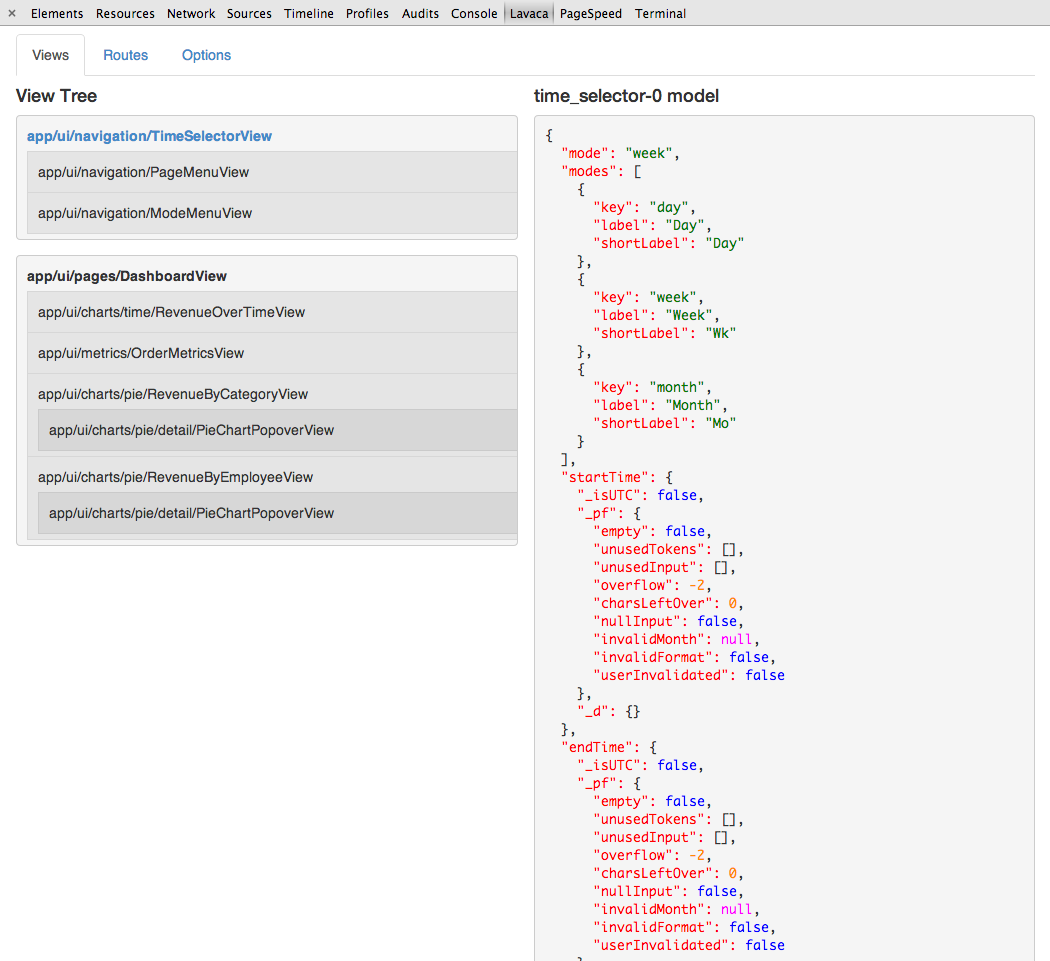Click the "key": "day" line
The image size is (1050, 961).
pyautogui.click(x=644, y=208)
